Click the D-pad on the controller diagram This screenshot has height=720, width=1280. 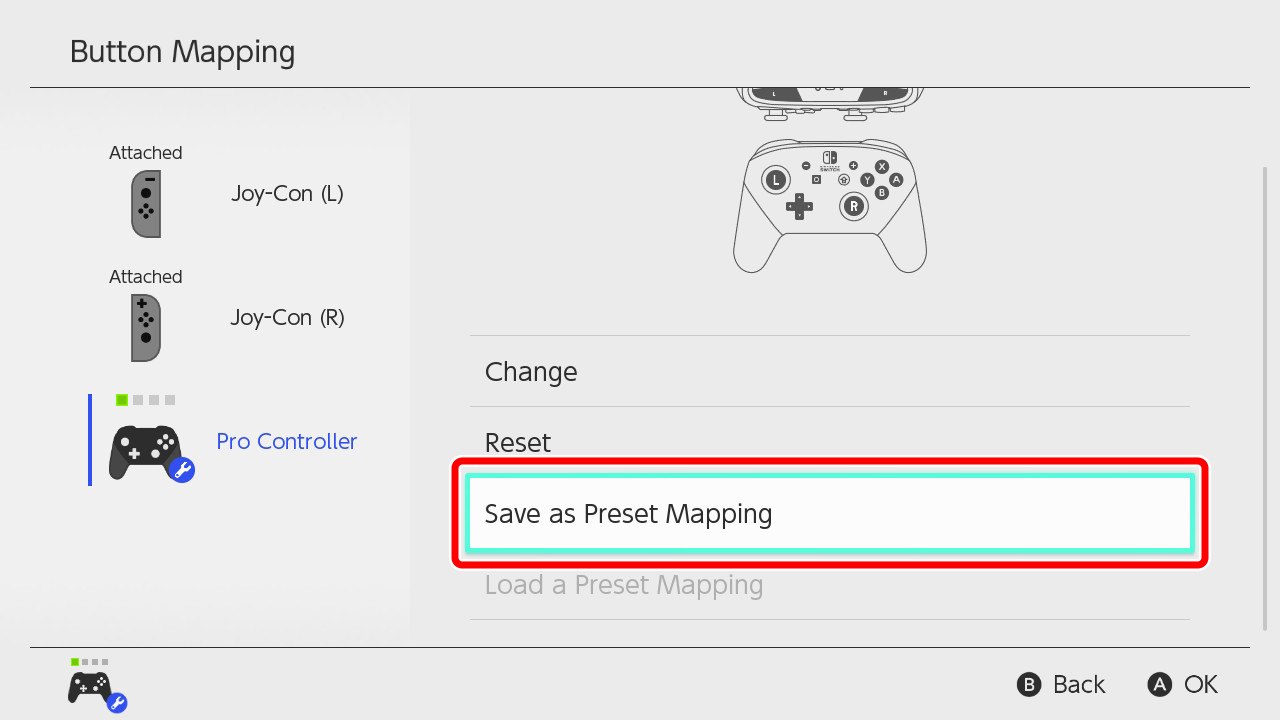click(799, 207)
